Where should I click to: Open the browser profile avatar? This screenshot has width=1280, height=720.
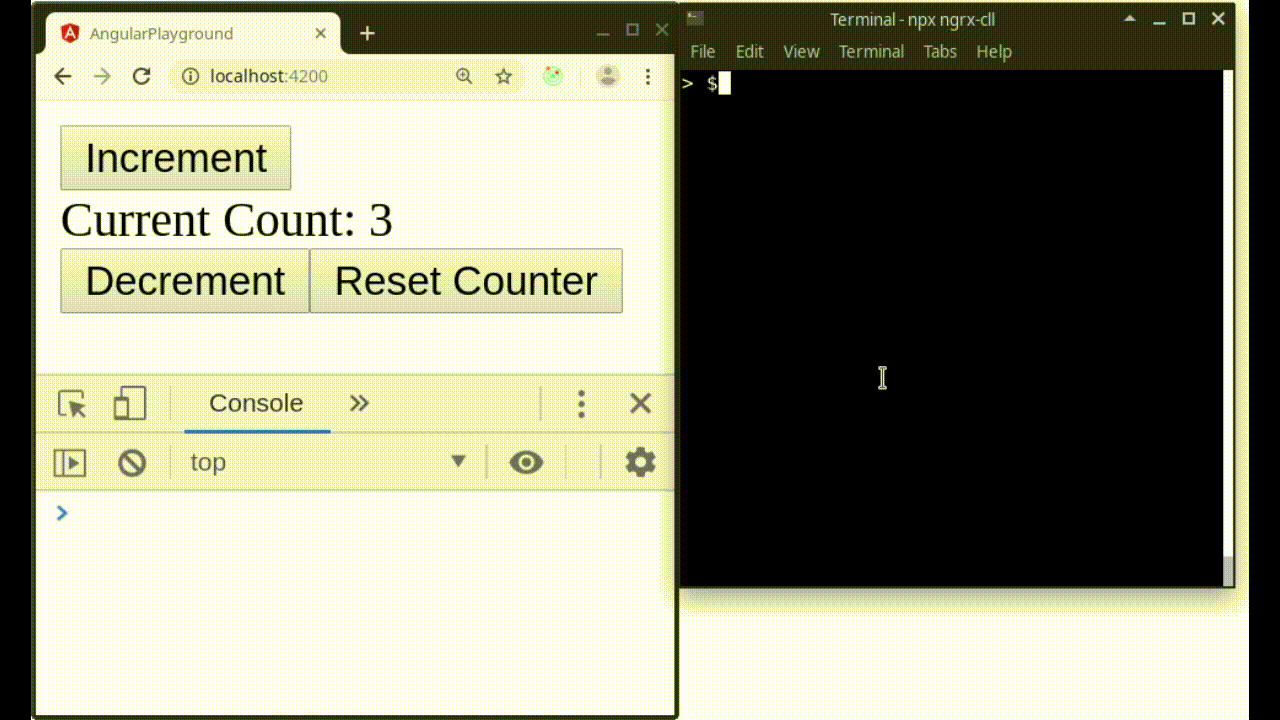(x=607, y=76)
